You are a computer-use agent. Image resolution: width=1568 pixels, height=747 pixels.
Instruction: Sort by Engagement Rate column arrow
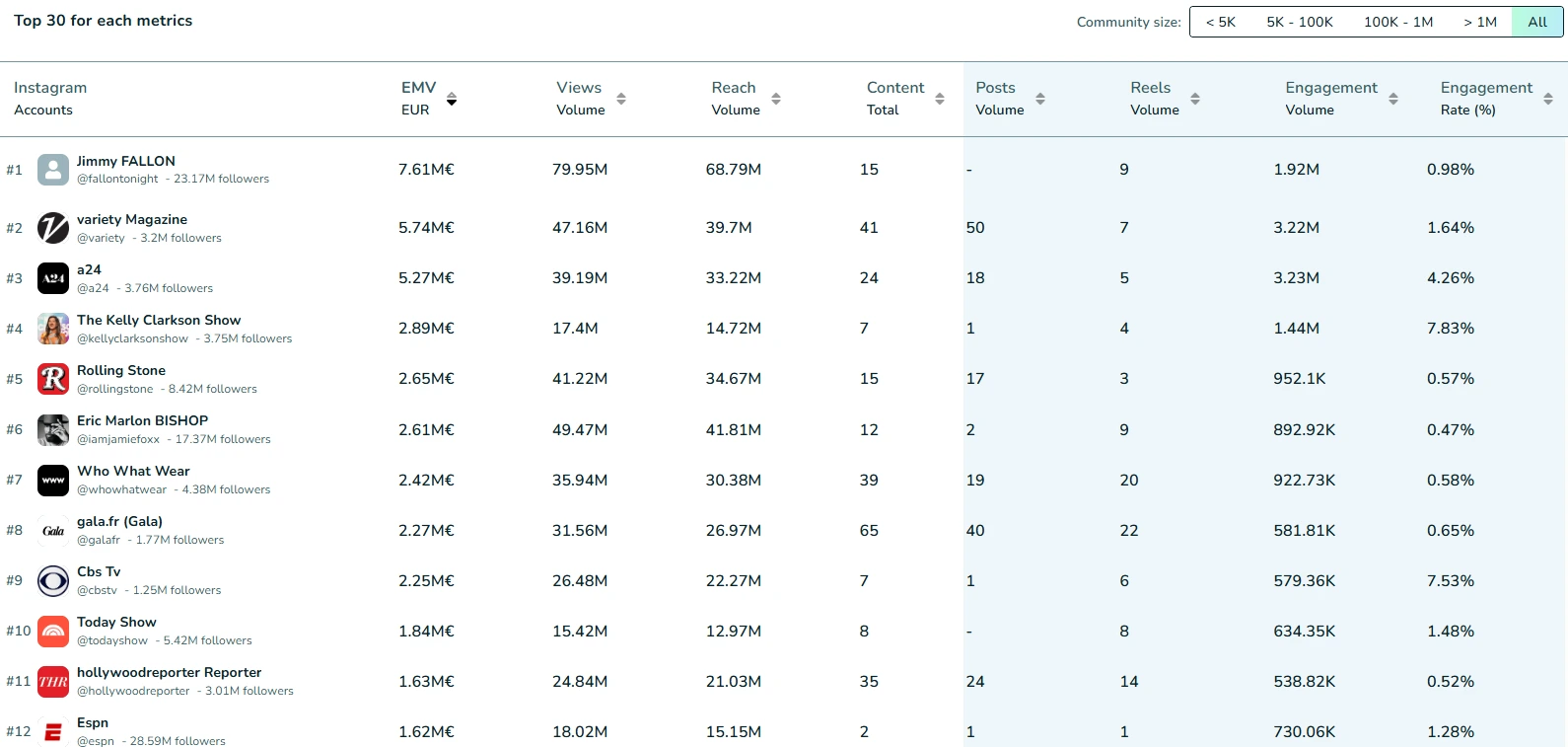(x=1548, y=99)
